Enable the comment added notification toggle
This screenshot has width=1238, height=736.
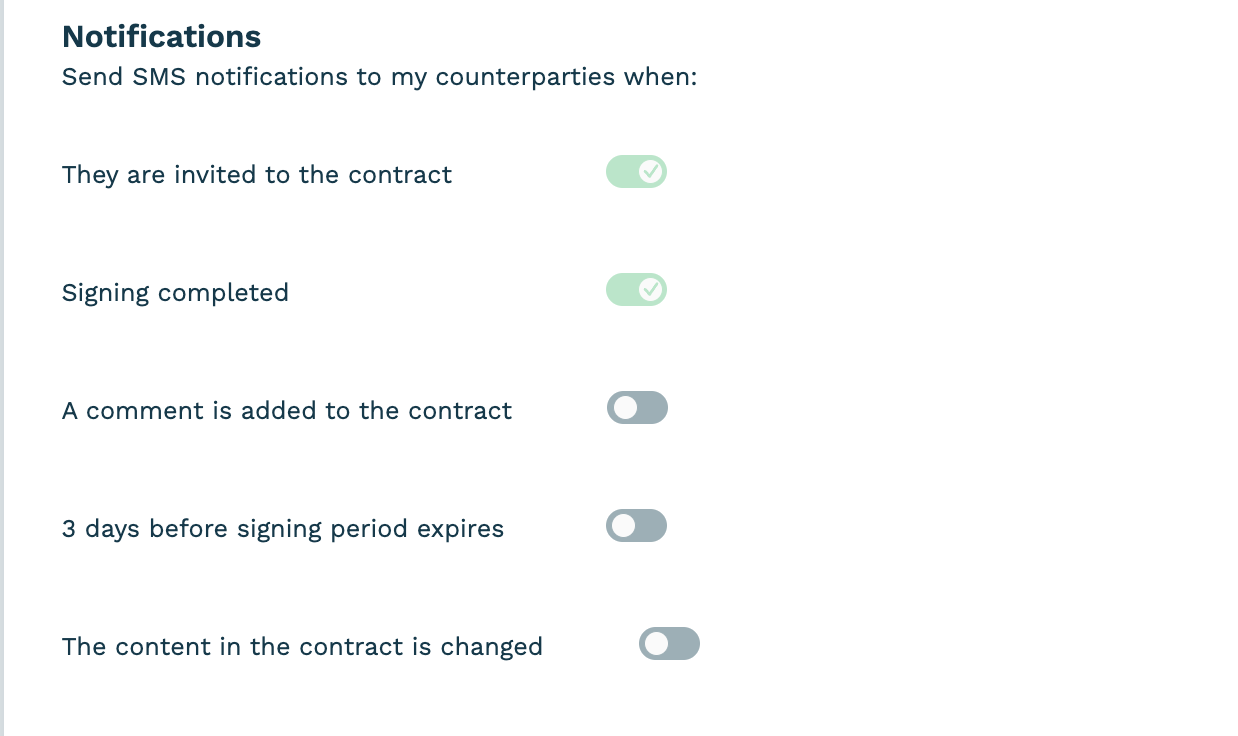coord(637,408)
